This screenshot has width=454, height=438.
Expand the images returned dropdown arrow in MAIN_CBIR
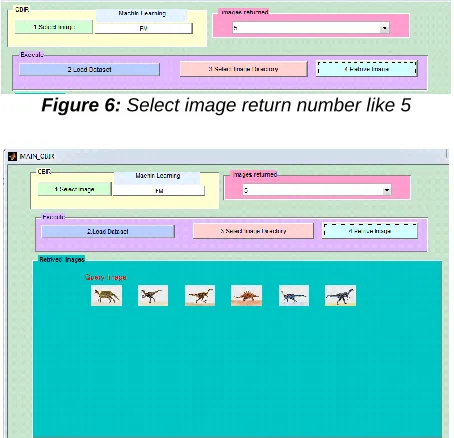point(387,190)
